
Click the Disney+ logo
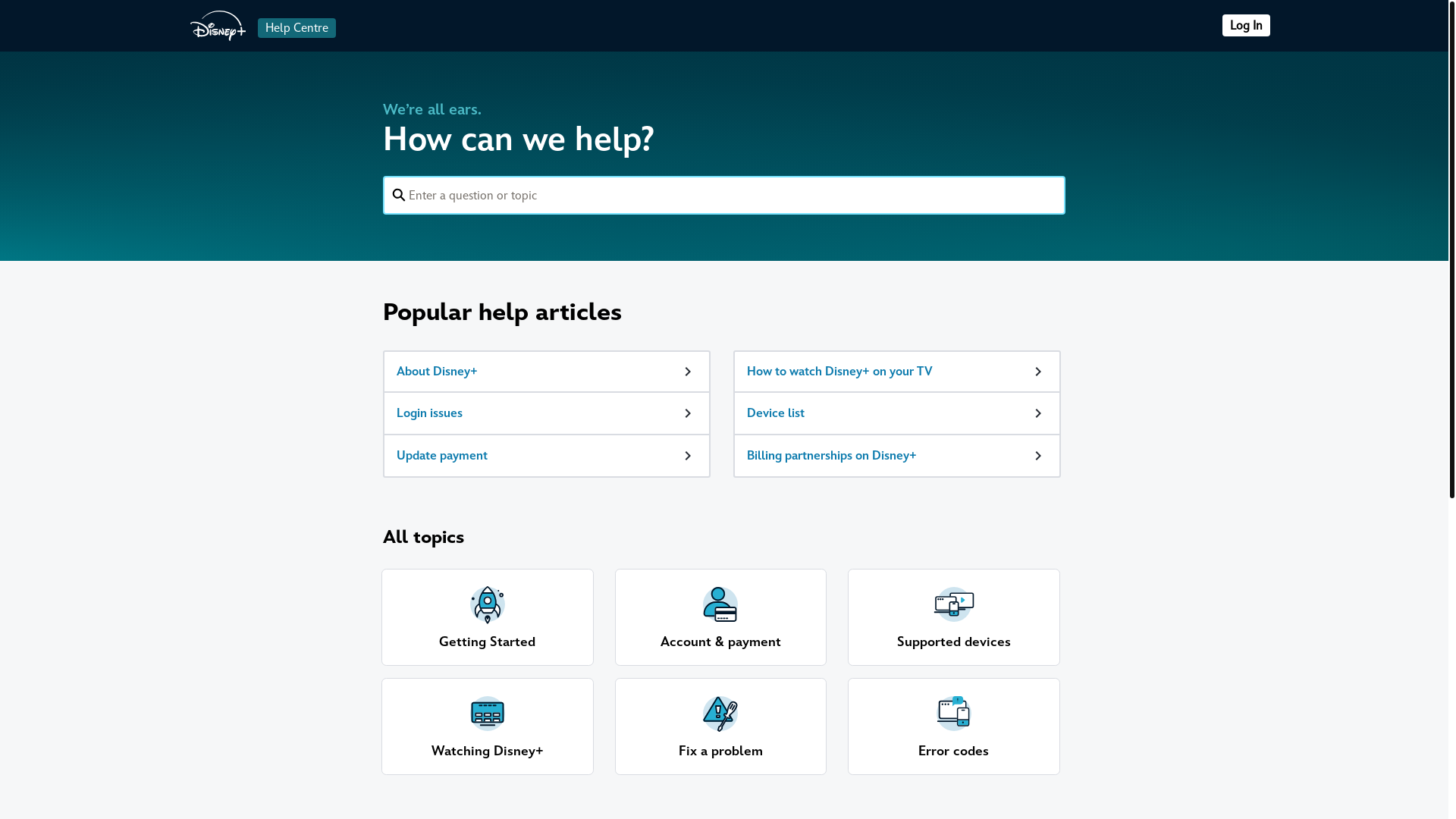(218, 26)
